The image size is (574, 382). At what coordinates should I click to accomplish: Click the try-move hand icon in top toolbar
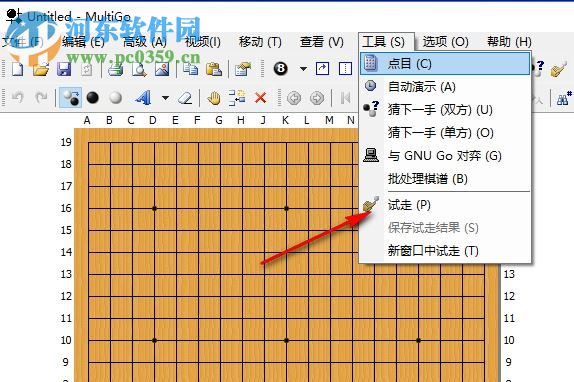click(559, 69)
